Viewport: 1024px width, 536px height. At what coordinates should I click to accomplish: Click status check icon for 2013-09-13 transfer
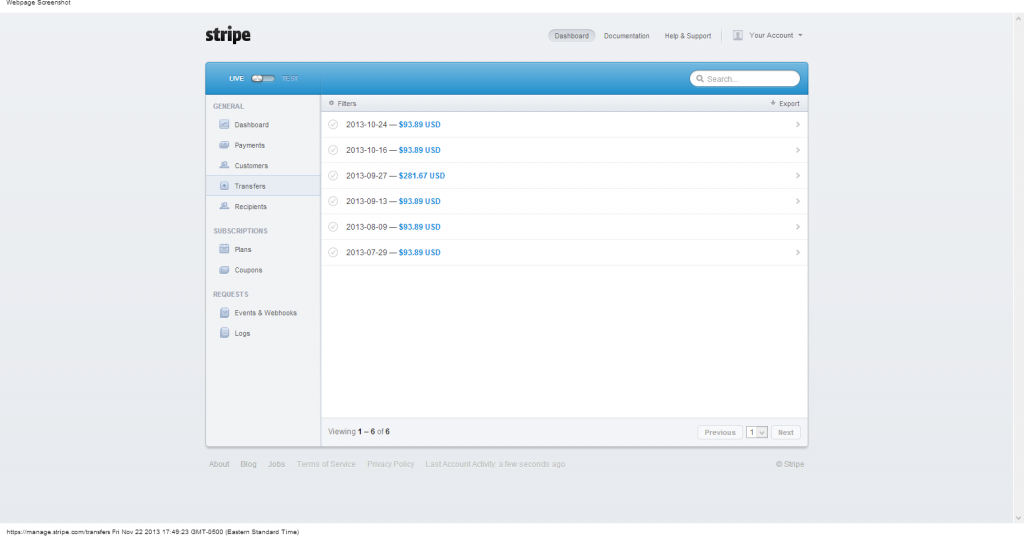[333, 201]
